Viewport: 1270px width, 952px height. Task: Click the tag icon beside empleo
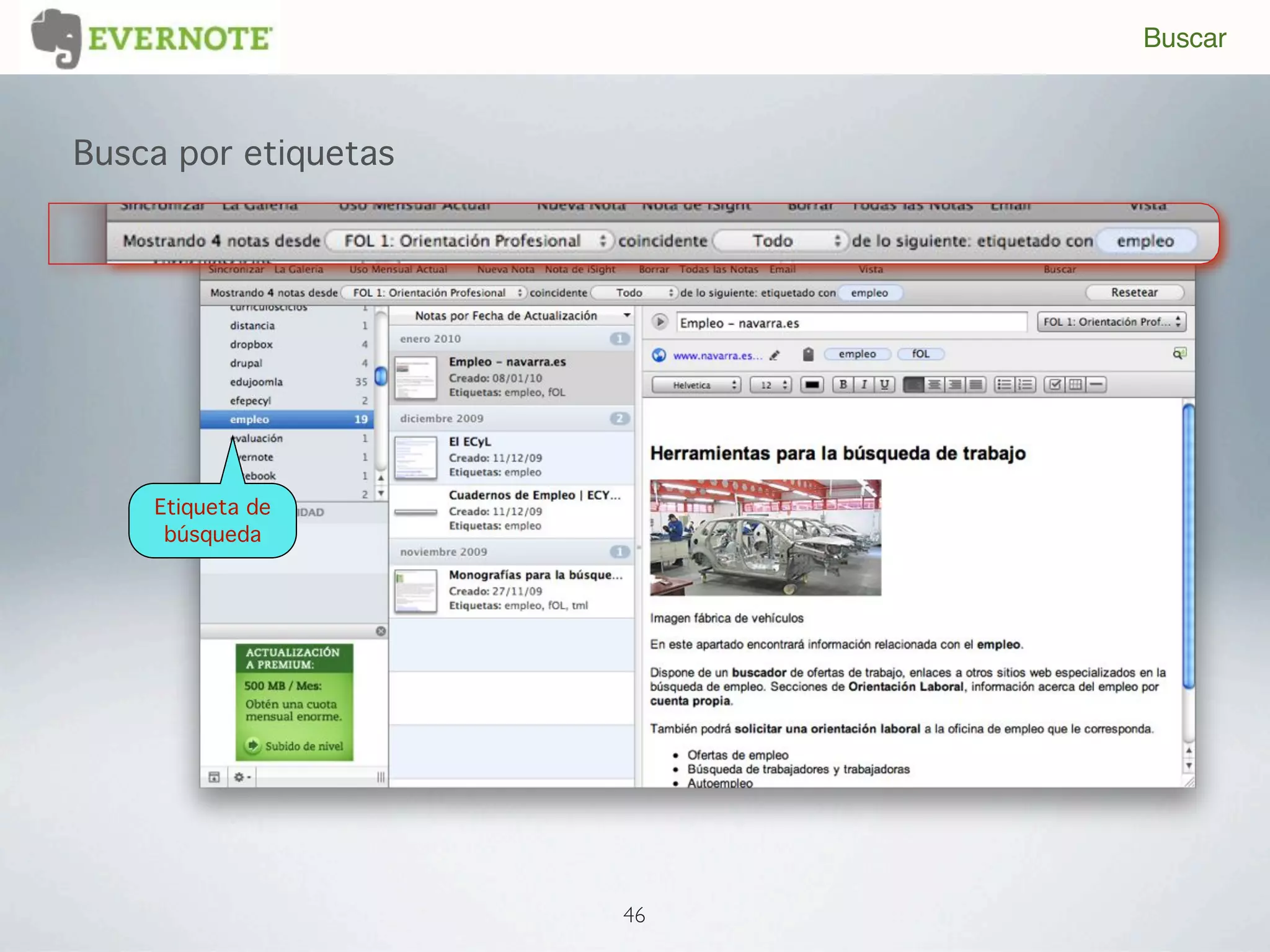click(807, 354)
